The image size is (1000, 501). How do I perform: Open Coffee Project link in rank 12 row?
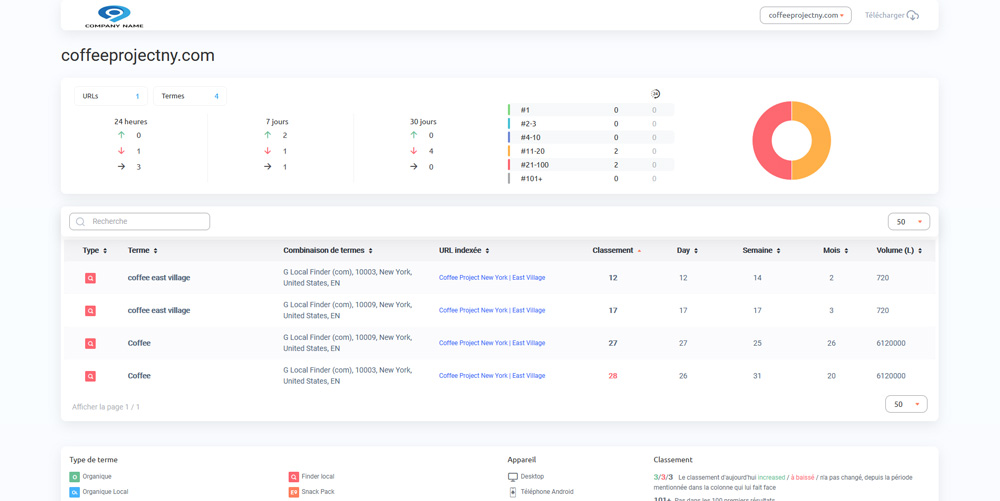click(492, 278)
